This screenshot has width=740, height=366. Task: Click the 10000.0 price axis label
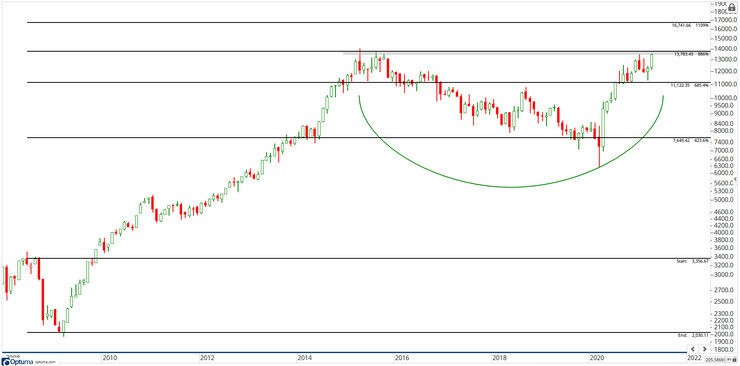click(726, 98)
